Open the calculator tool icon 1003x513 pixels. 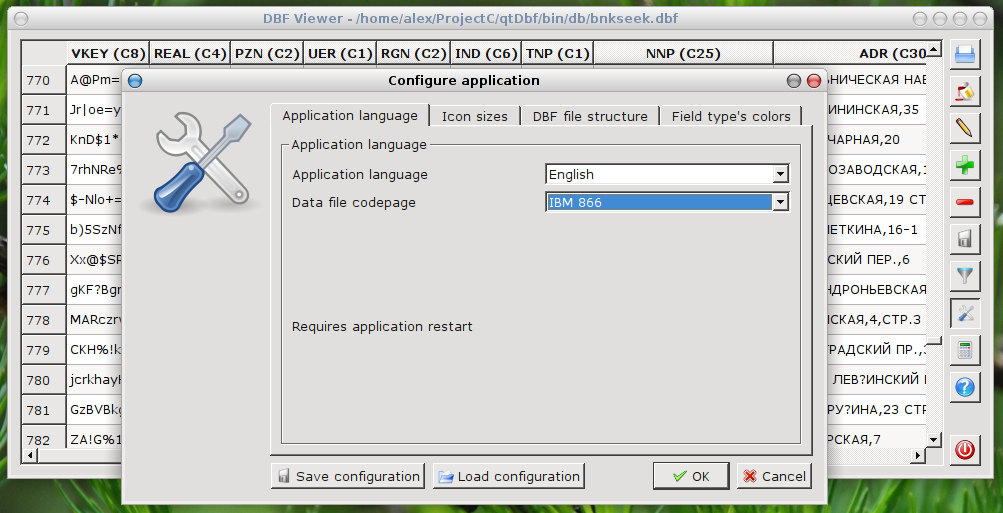(x=964, y=349)
